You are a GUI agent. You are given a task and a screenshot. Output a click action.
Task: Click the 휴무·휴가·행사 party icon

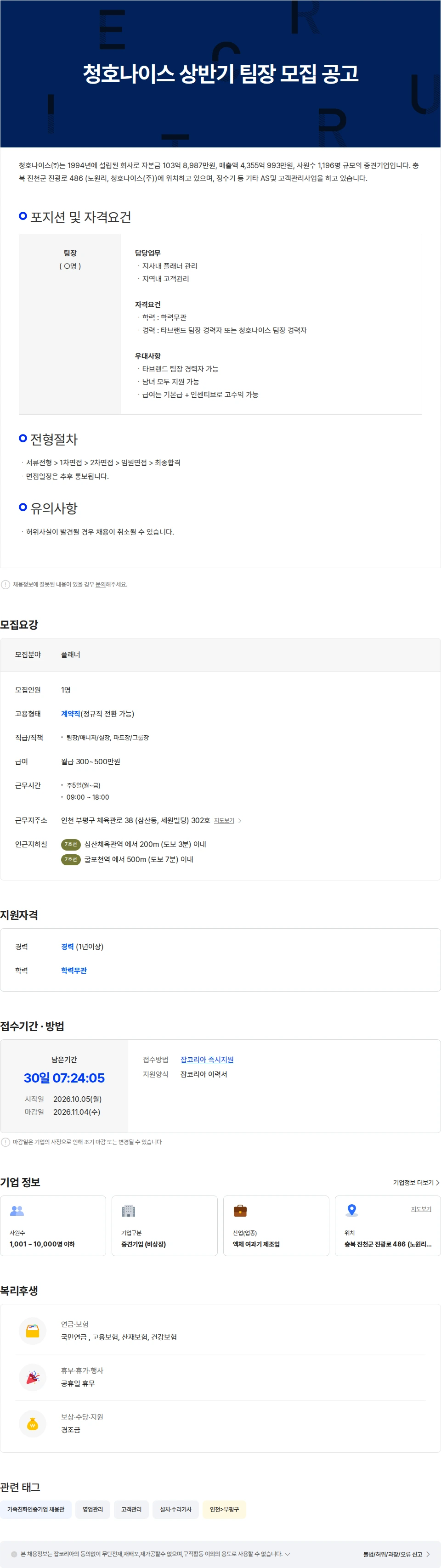tap(33, 1377)
